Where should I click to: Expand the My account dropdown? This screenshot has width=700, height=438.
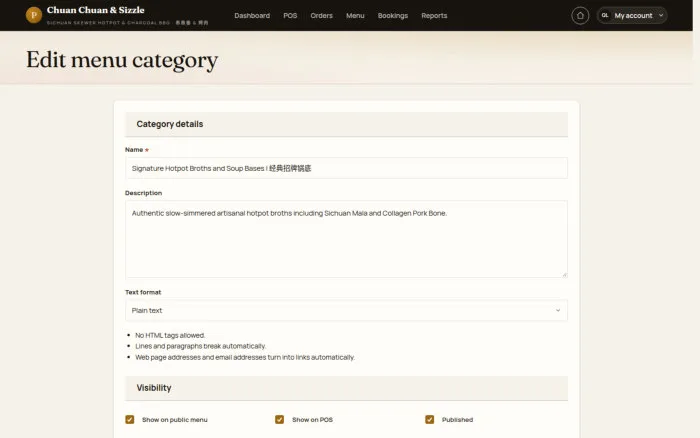pos(632,16)
